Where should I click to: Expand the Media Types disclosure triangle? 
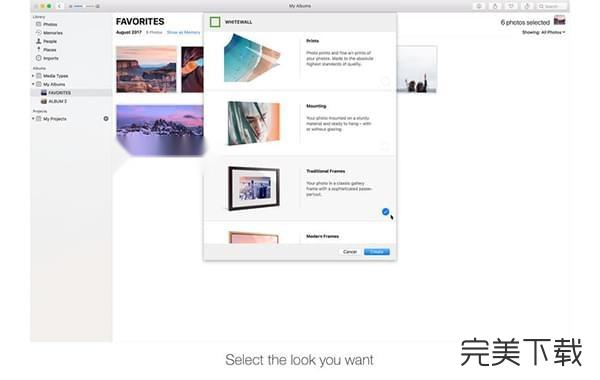(x=33, y=76)
